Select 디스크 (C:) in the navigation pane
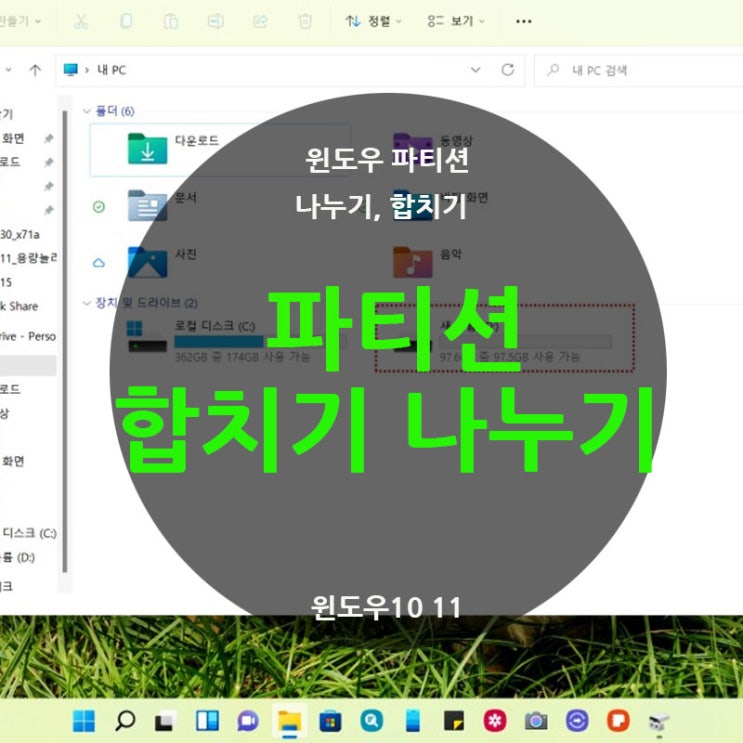Image resolution: width=743 pixels, height=743 pixels. (28, 533)
